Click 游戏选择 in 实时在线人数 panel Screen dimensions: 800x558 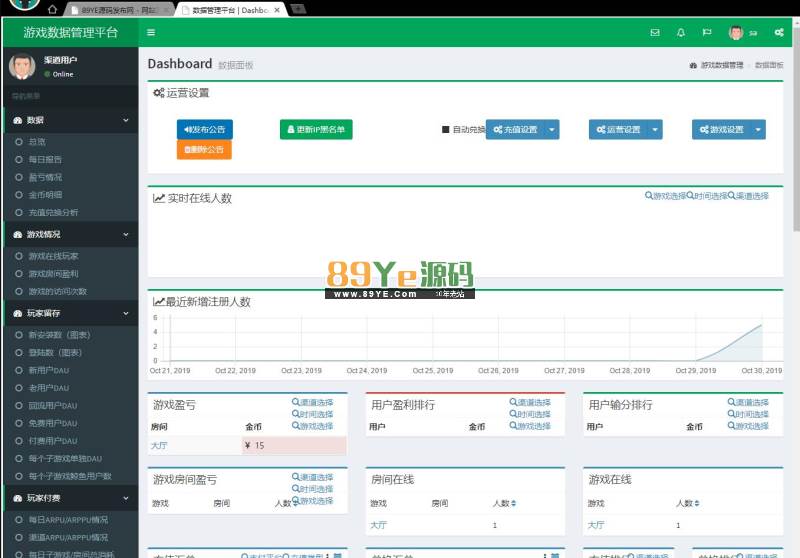click(665, 196)
